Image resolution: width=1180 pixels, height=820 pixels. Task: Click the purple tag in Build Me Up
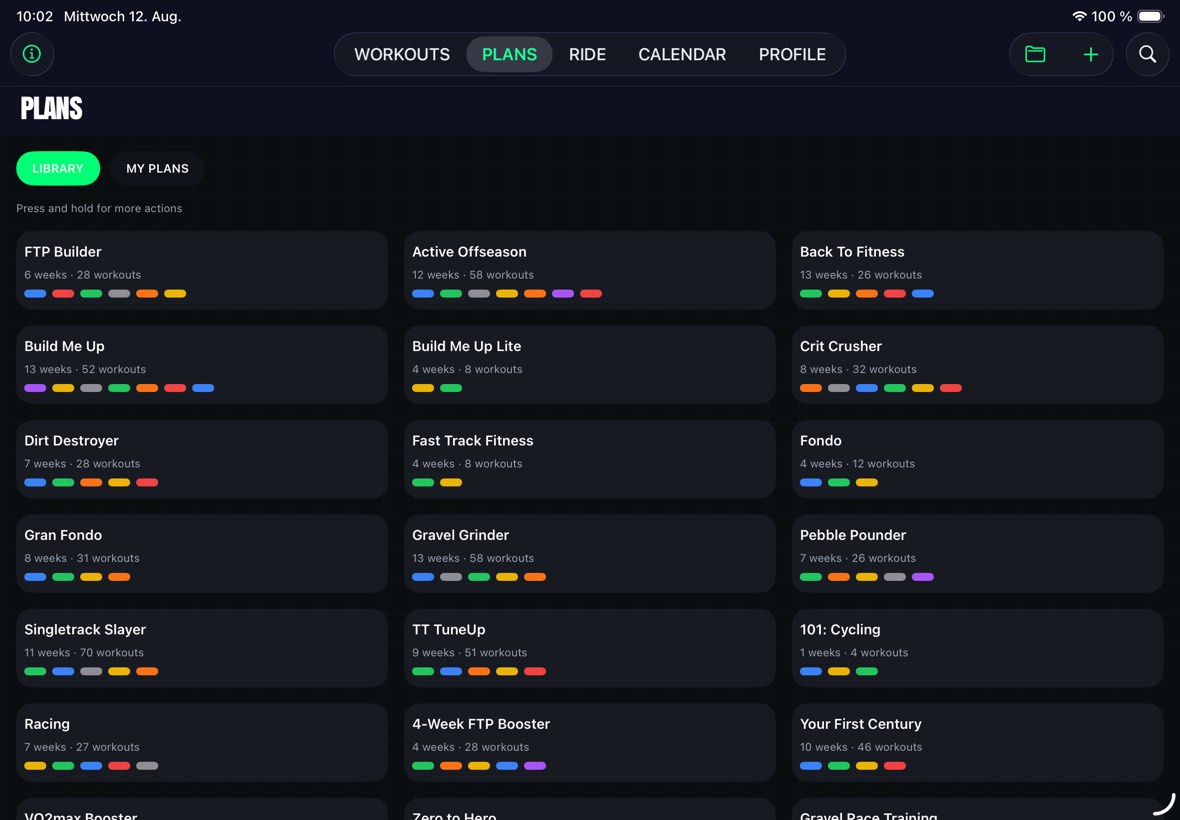(35, 388)
